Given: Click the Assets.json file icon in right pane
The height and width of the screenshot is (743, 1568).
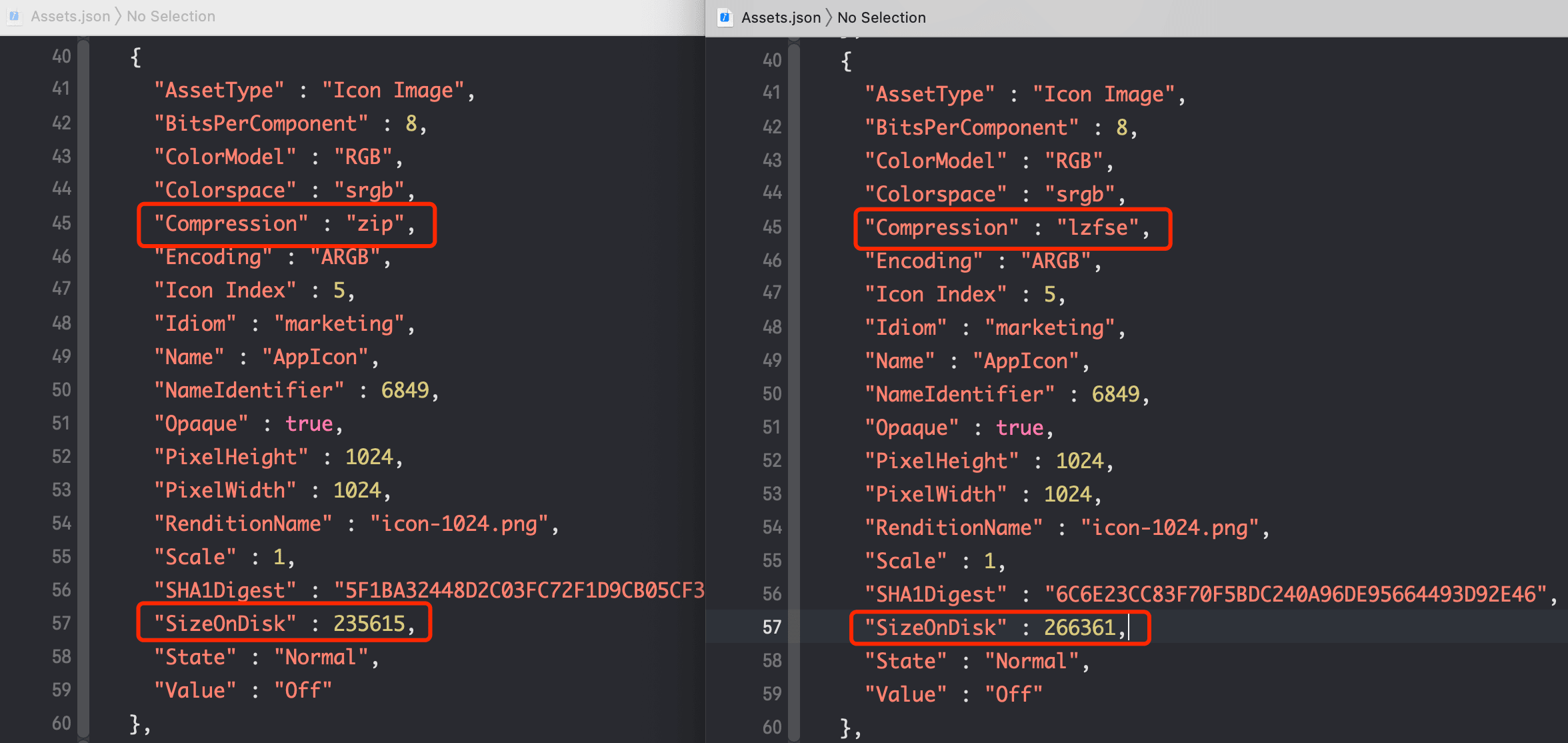Looking at the screenshot, I should coord(725,17).
